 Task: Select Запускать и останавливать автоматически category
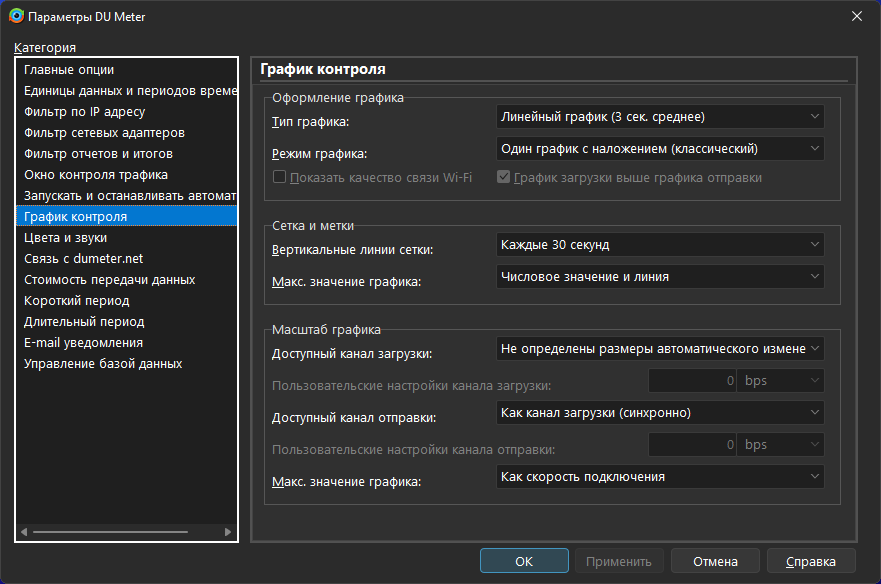click(126, 196)
